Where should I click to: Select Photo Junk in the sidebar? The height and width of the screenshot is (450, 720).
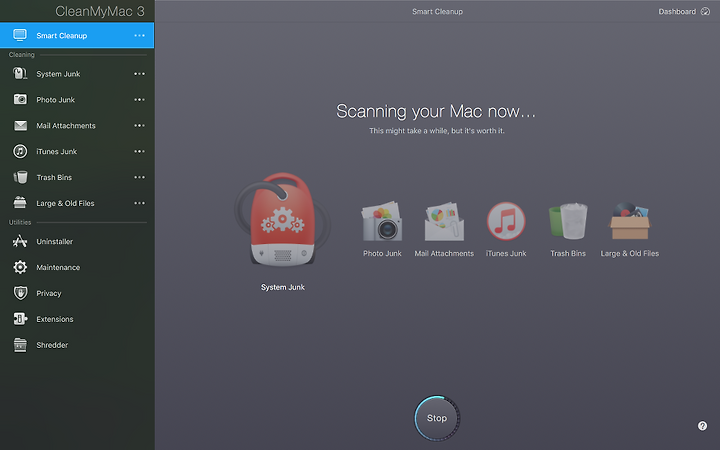[x=77, y=99]
